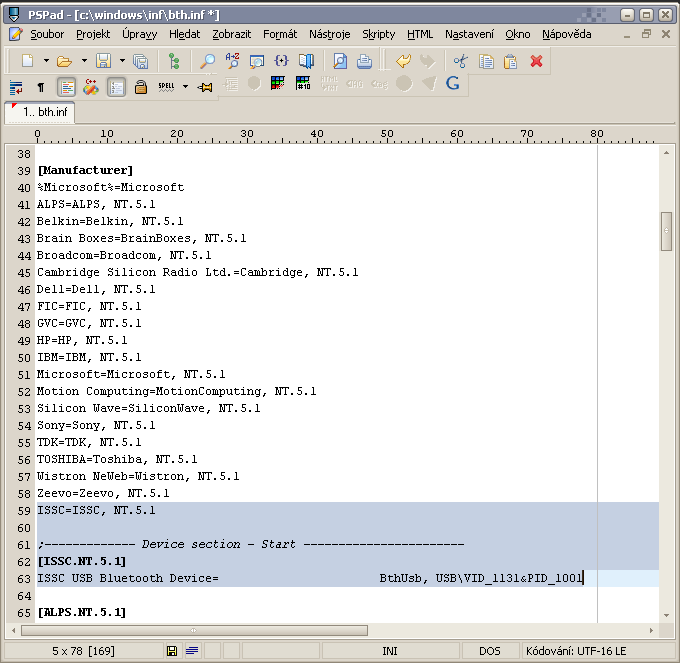
Task: Open the Úpravy menu
Action: (139, 34)
